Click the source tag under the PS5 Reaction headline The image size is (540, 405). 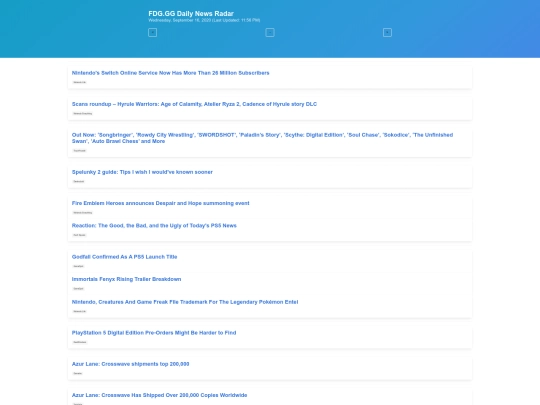80,235
